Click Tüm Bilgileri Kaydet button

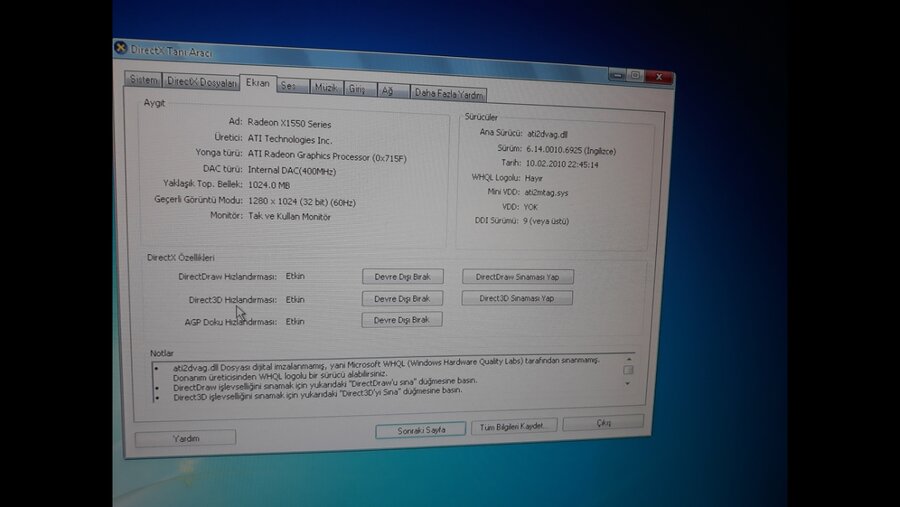(514, 426)
